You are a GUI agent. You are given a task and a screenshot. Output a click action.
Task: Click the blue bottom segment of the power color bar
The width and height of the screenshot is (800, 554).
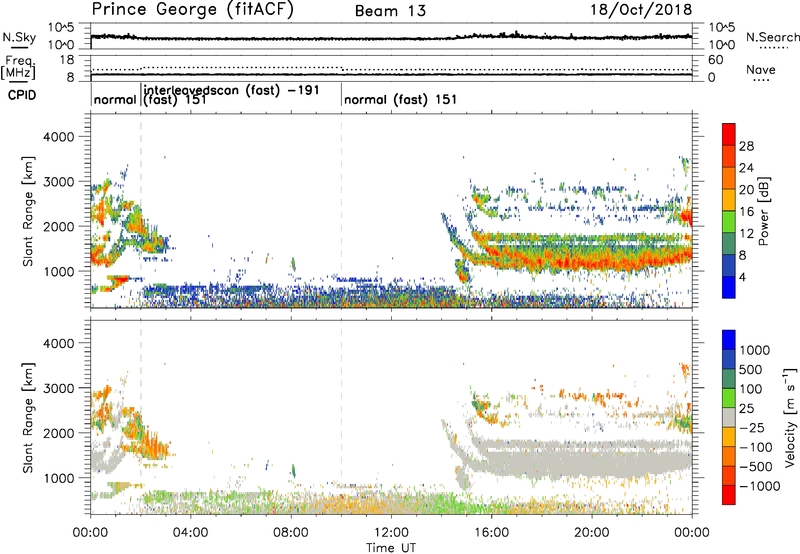(729, 287)
